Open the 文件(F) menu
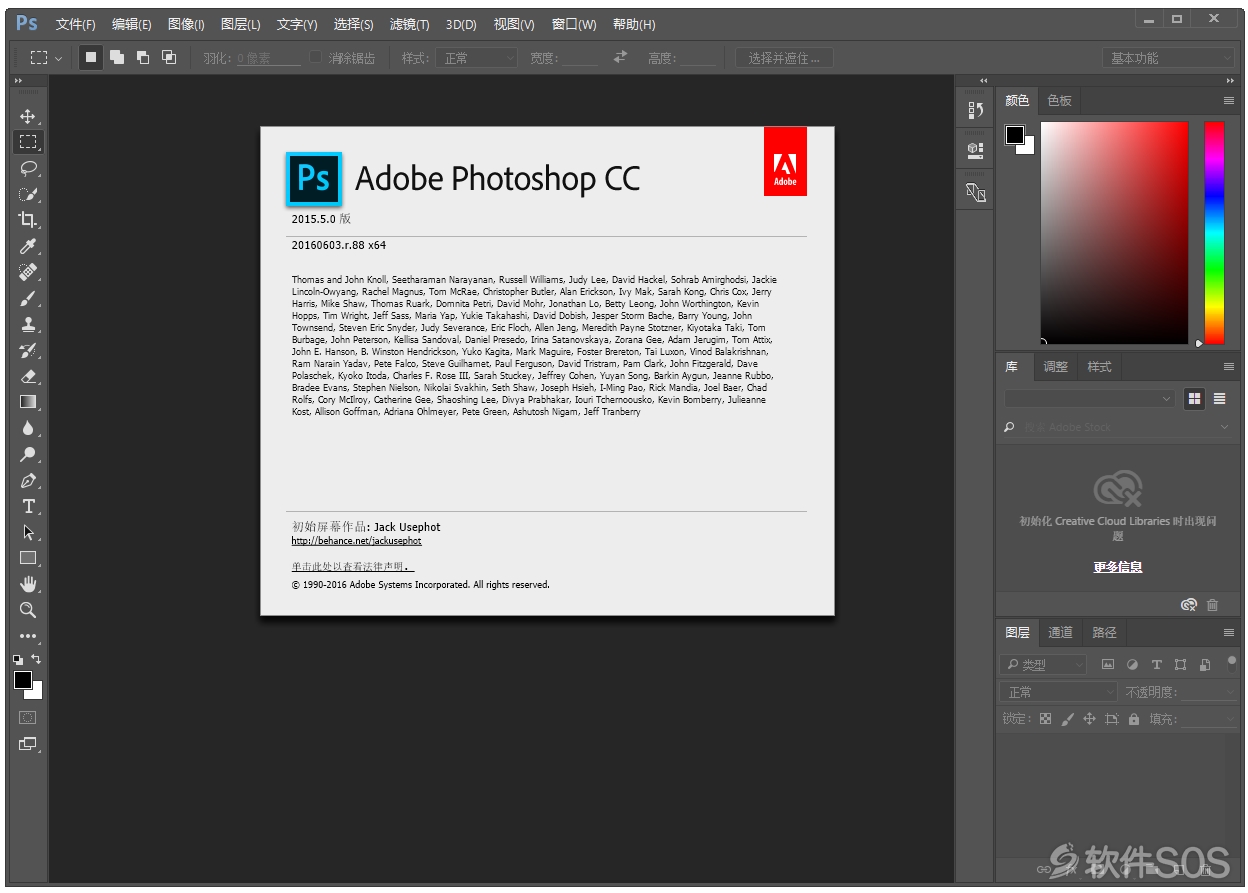Image resolution: width=1248 pixels, height=893 pixels. click(76, 24)
